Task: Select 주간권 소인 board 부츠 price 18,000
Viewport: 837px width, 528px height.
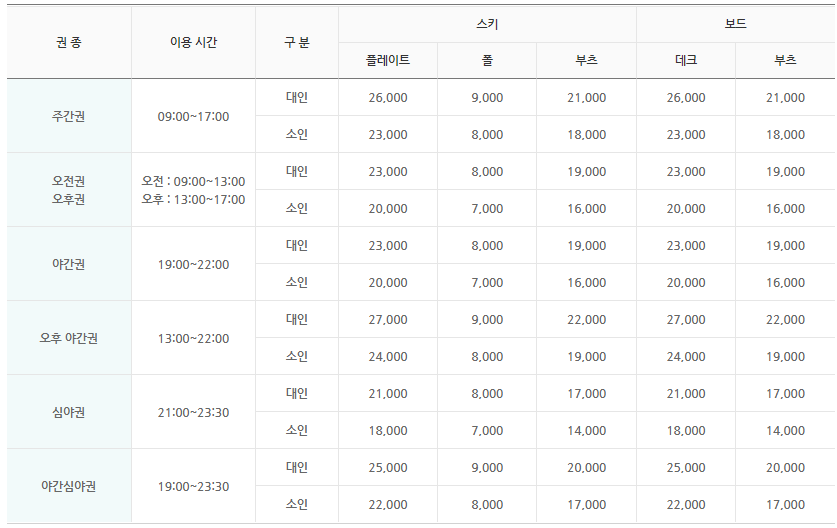Action: click(785, 134)
